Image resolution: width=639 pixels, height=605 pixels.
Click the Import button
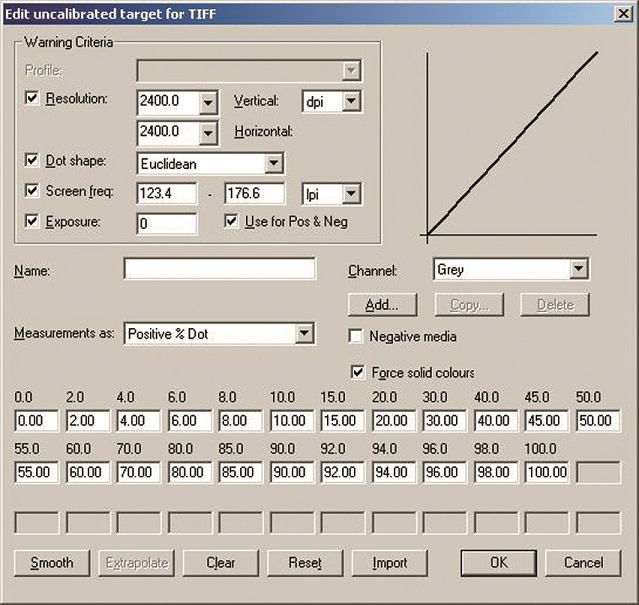coord(389,562)
